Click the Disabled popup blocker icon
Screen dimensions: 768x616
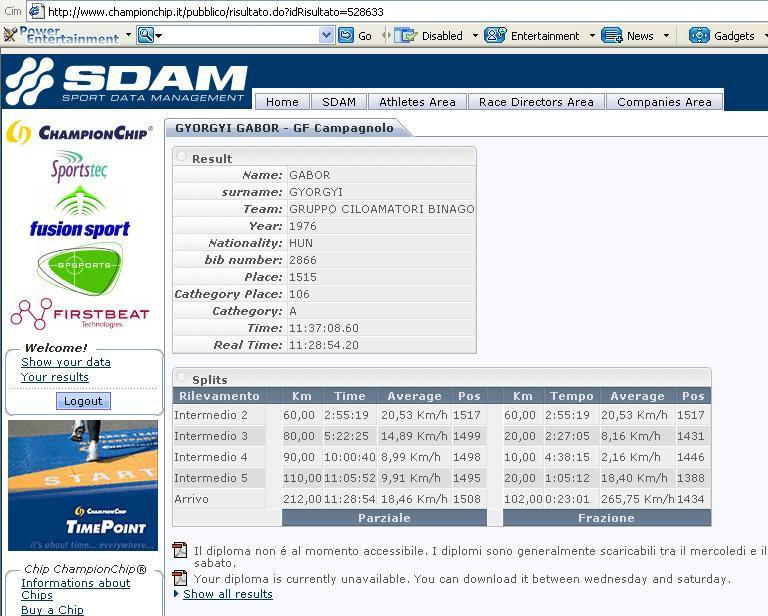click(x=407, y=35)
